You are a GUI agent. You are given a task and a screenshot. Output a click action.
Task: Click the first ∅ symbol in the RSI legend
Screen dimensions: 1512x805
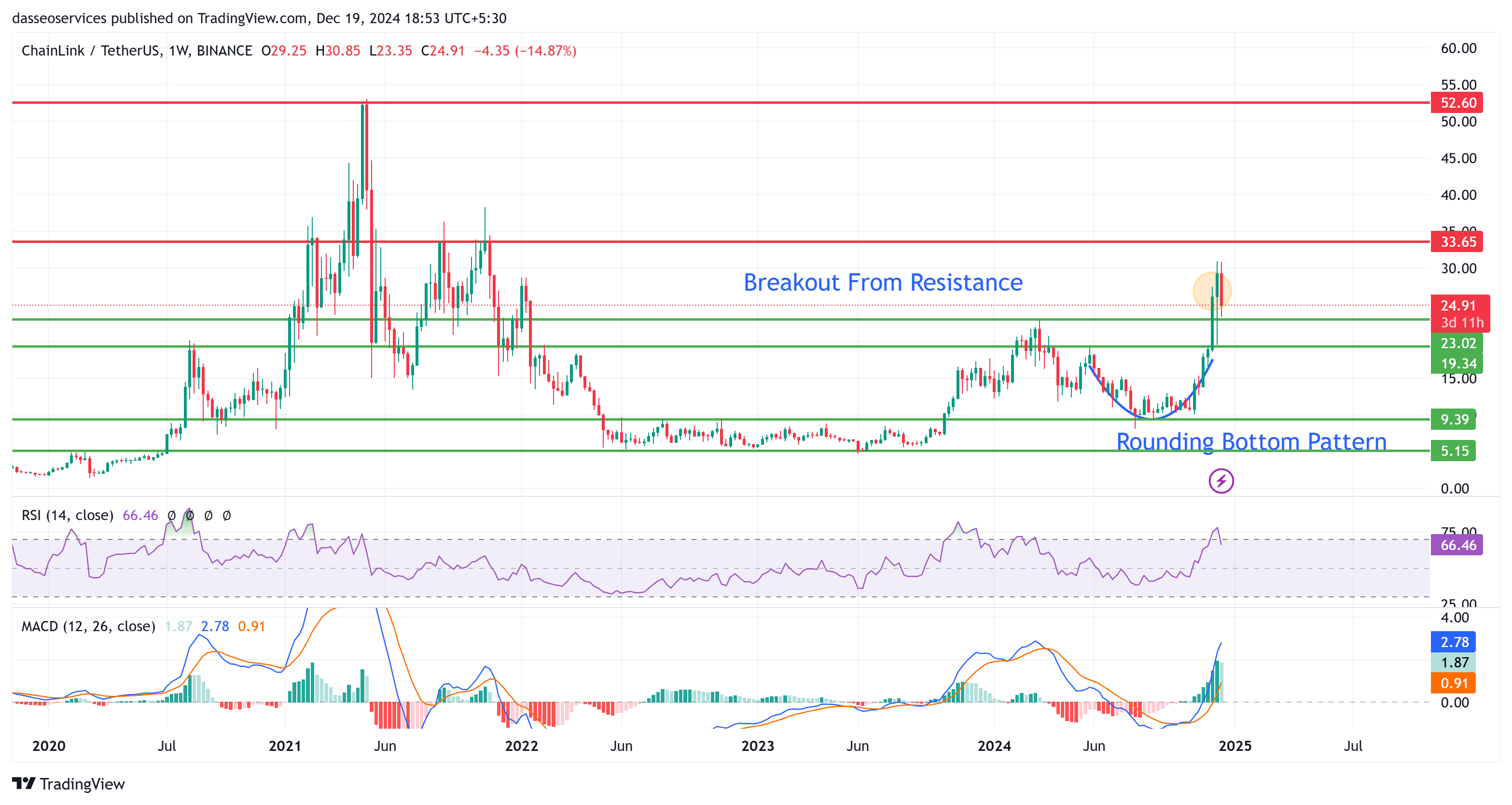point(171,516)
